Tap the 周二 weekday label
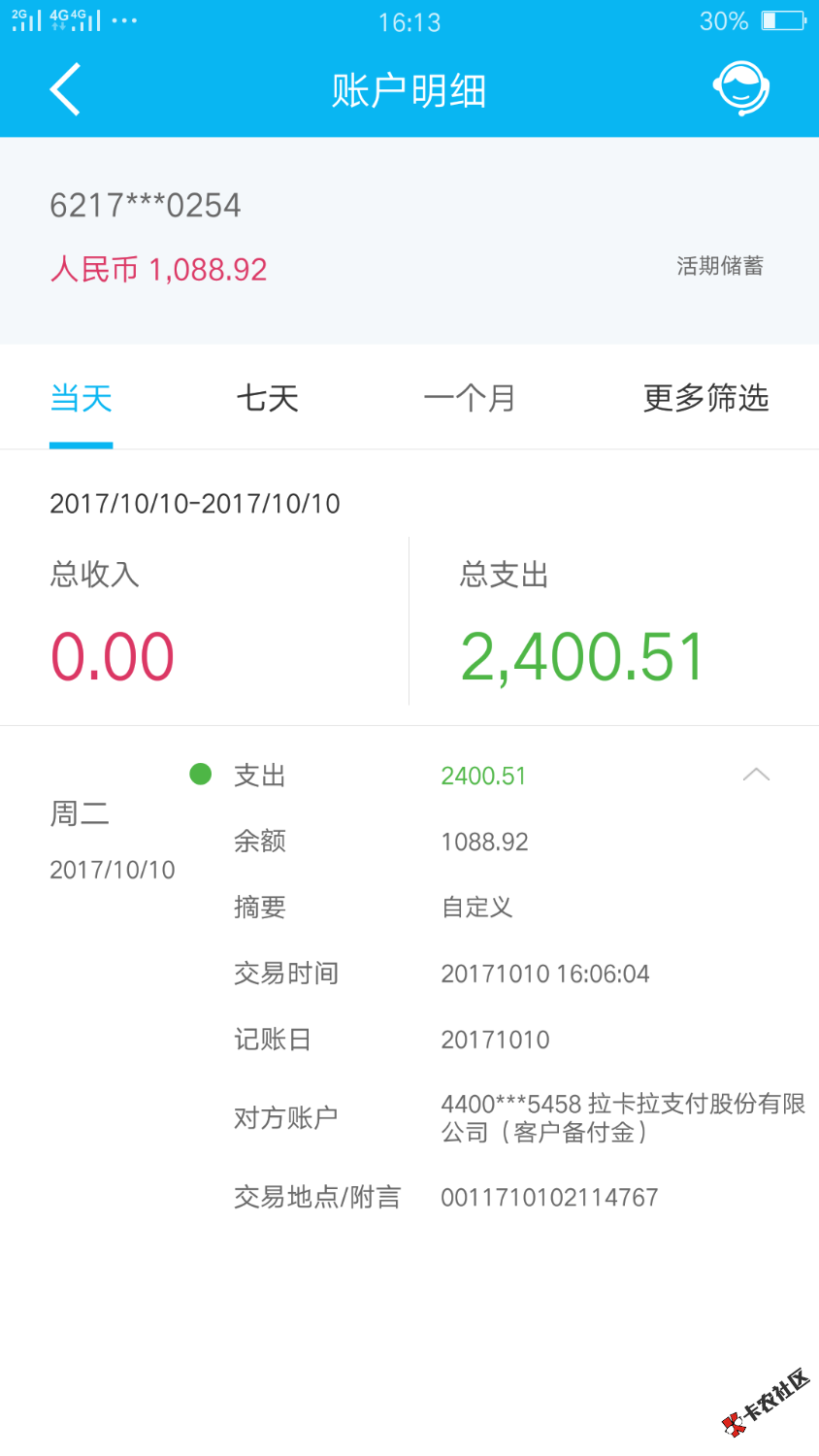Viewport: 819px width, 1456px height. [80, 813]
